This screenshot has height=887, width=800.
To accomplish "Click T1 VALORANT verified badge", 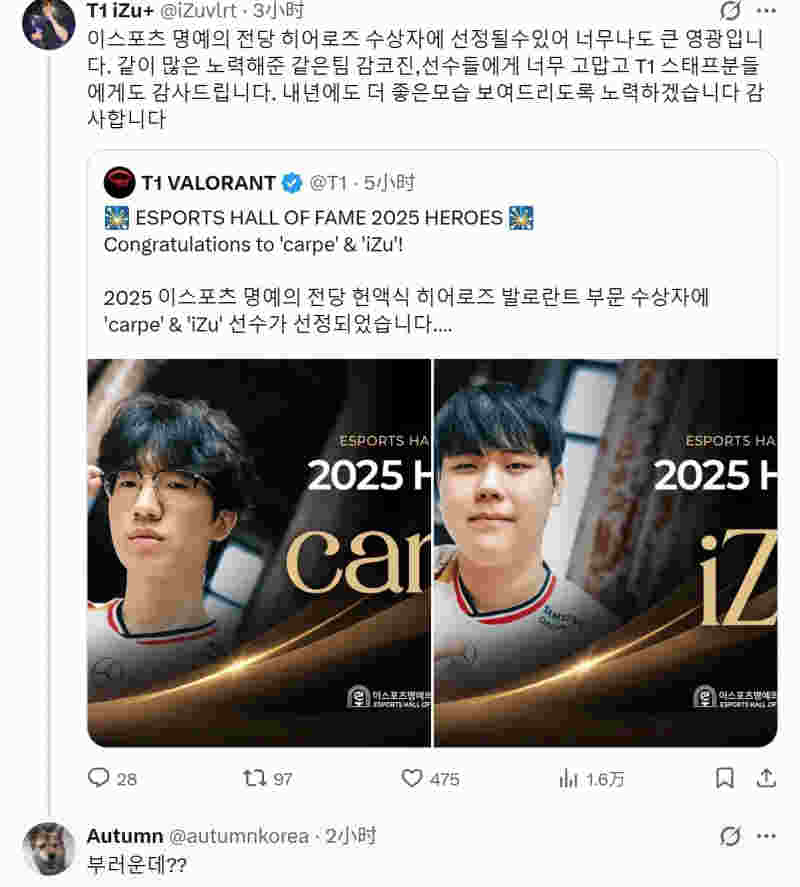I will (292, 183).
